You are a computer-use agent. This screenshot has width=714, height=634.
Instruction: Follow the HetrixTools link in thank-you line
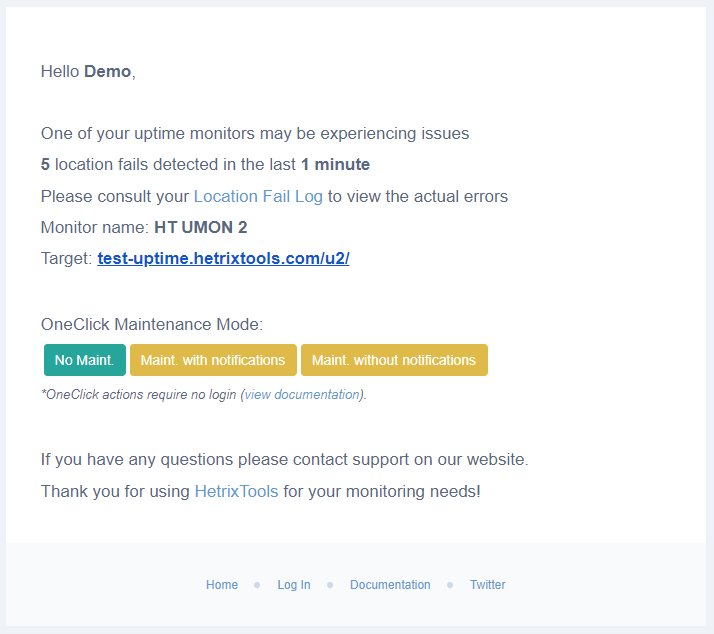(236, 491)
